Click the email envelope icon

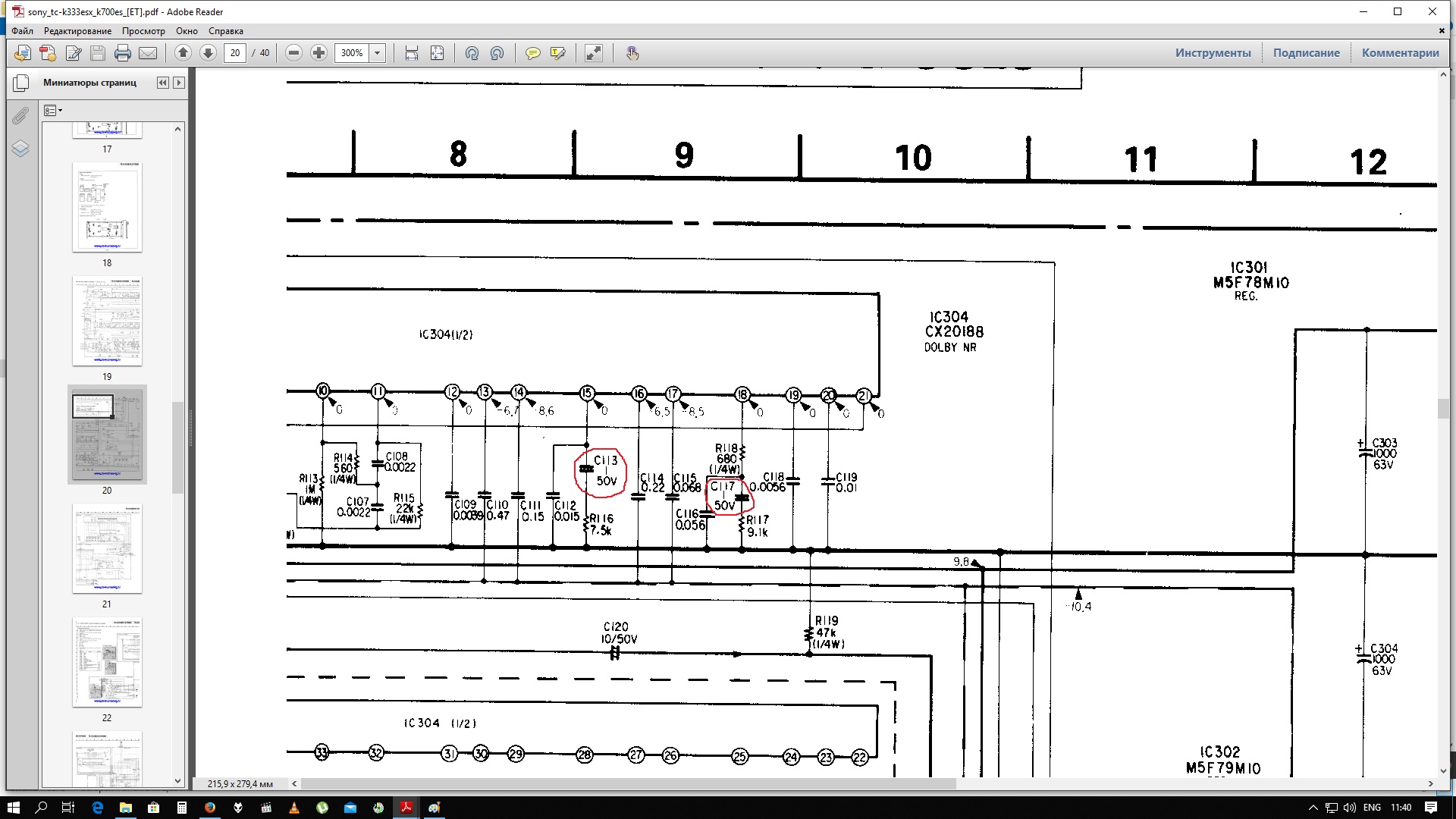(148, 53)
